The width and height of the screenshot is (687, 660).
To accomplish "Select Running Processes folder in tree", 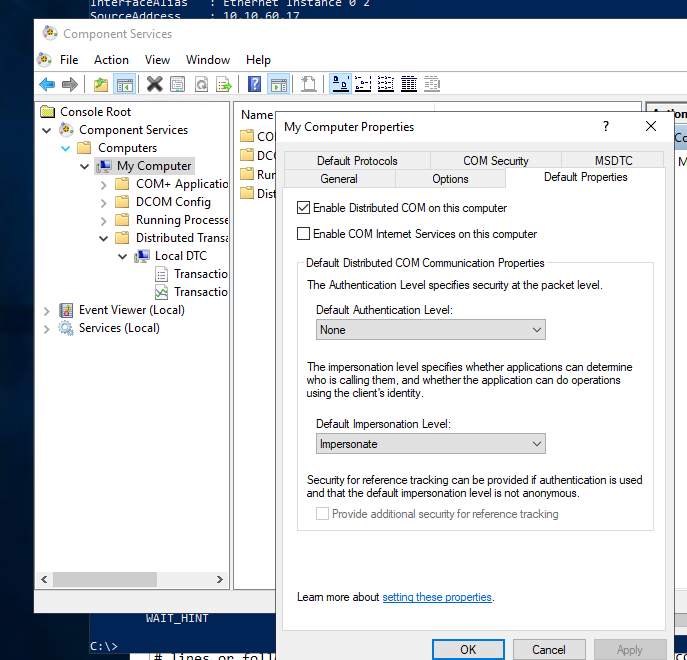I will click(x=182, y=220).
